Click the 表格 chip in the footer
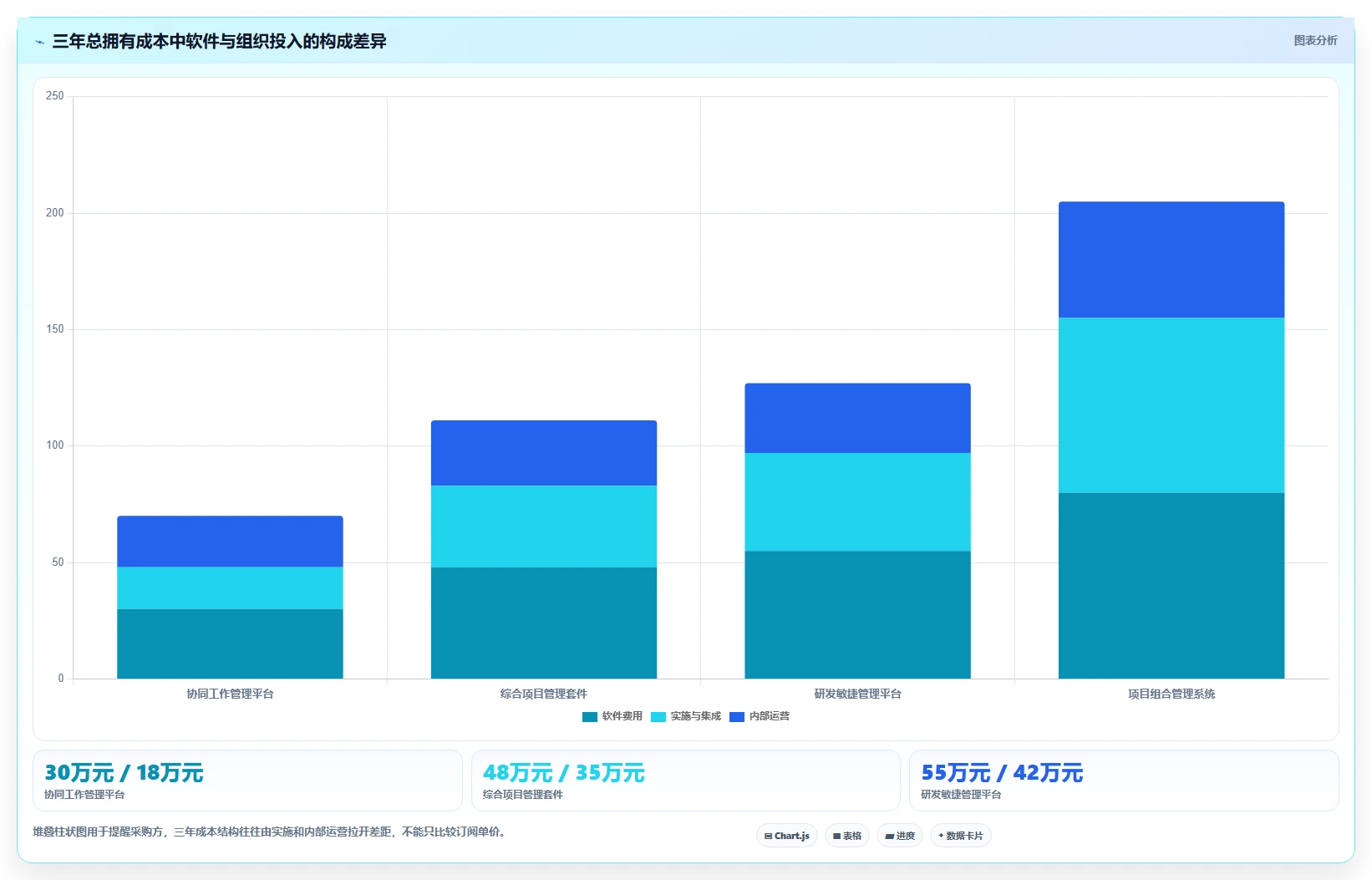 coord(847,836)
